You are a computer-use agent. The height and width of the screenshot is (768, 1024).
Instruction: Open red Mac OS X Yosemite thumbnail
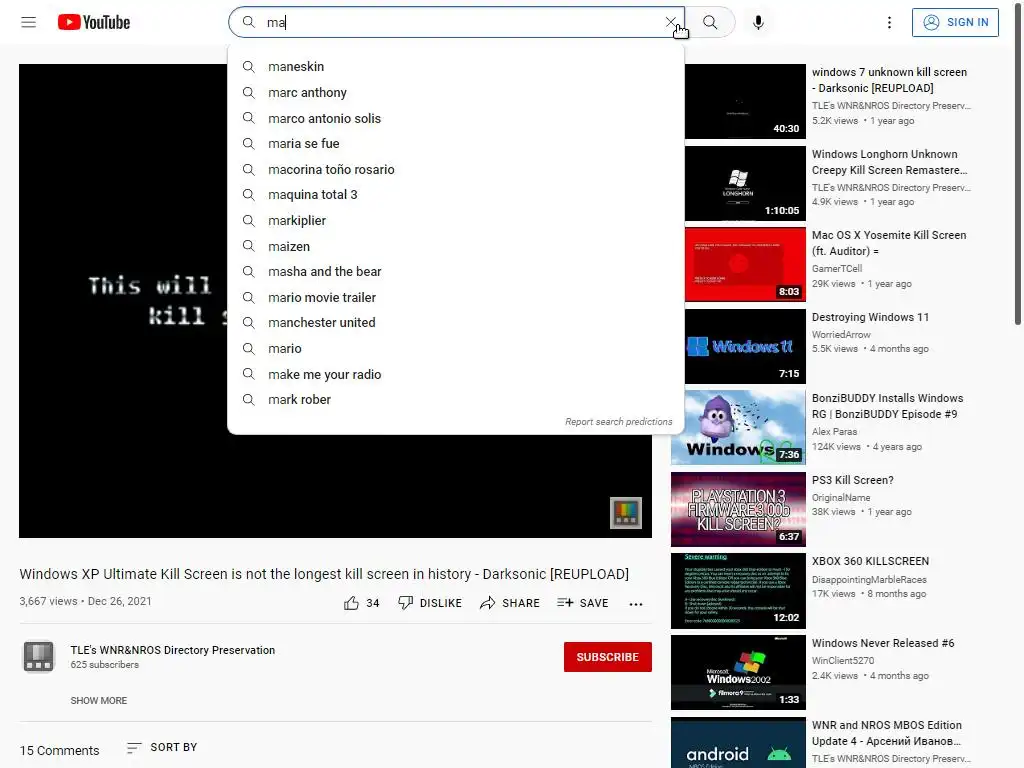pos(745,264)
